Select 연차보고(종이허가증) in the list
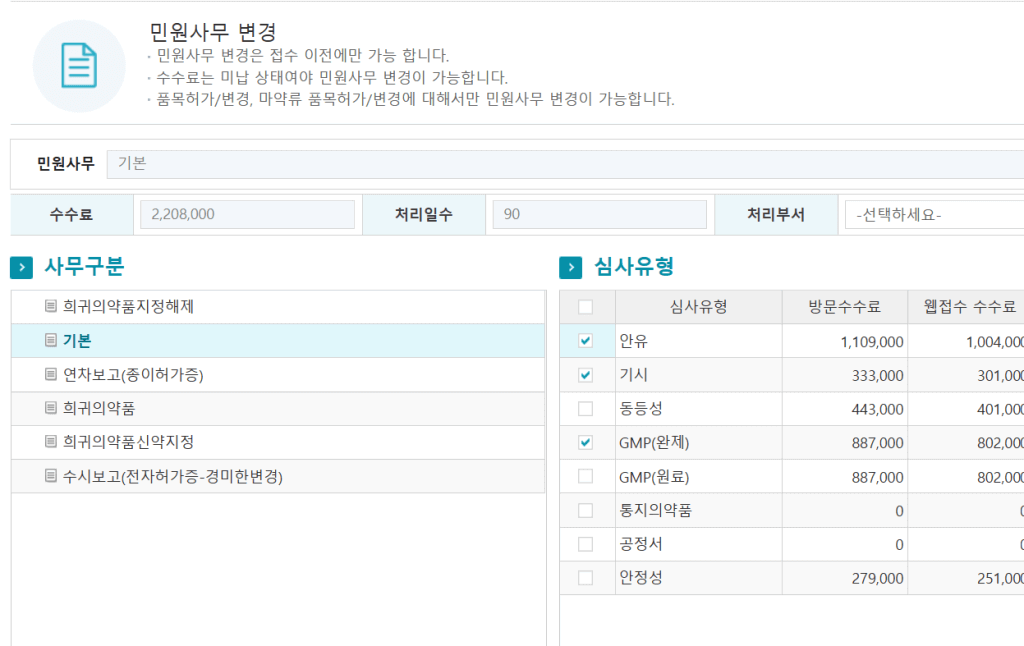 [x=140, y=375]
